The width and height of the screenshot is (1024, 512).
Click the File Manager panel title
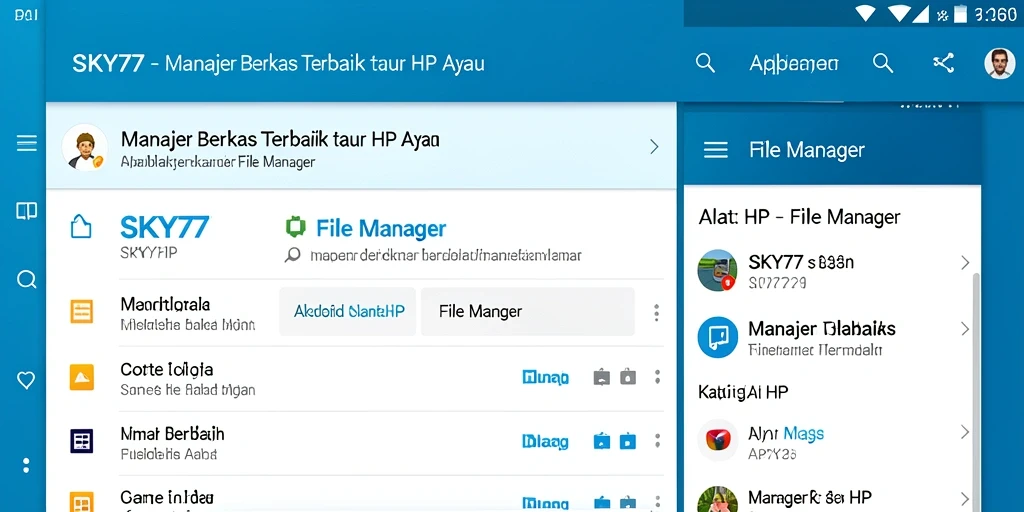[x=807, y=150]
